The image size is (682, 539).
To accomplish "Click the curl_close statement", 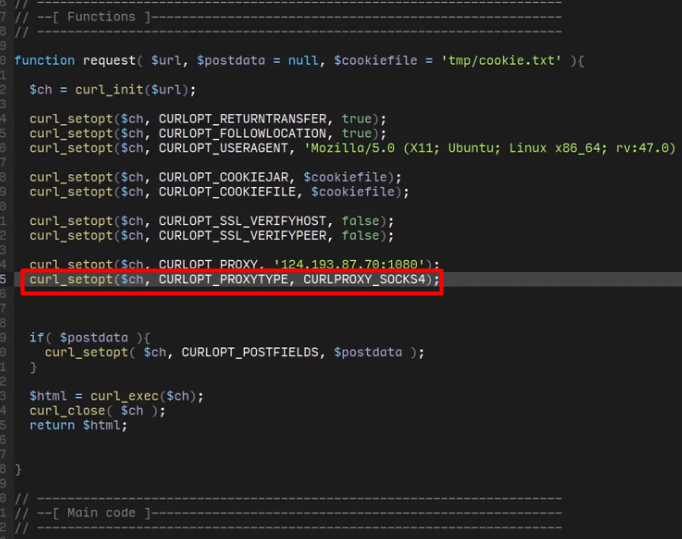I will [97, 411].
